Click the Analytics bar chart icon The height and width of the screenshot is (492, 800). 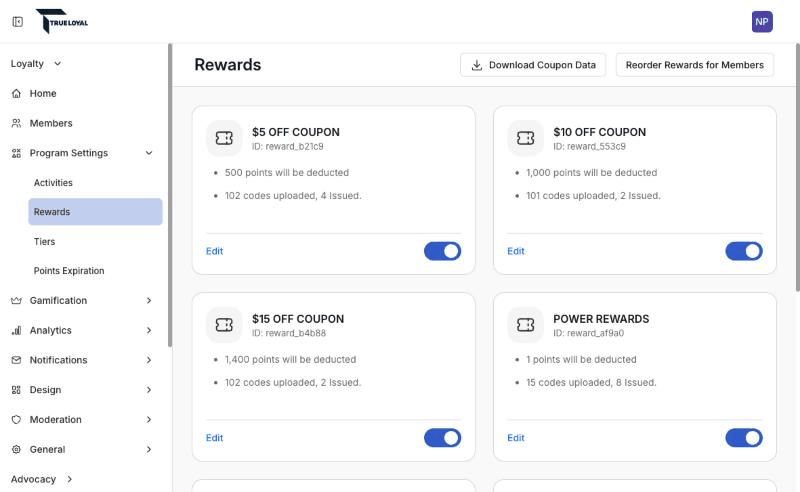(x=16, y=330)
